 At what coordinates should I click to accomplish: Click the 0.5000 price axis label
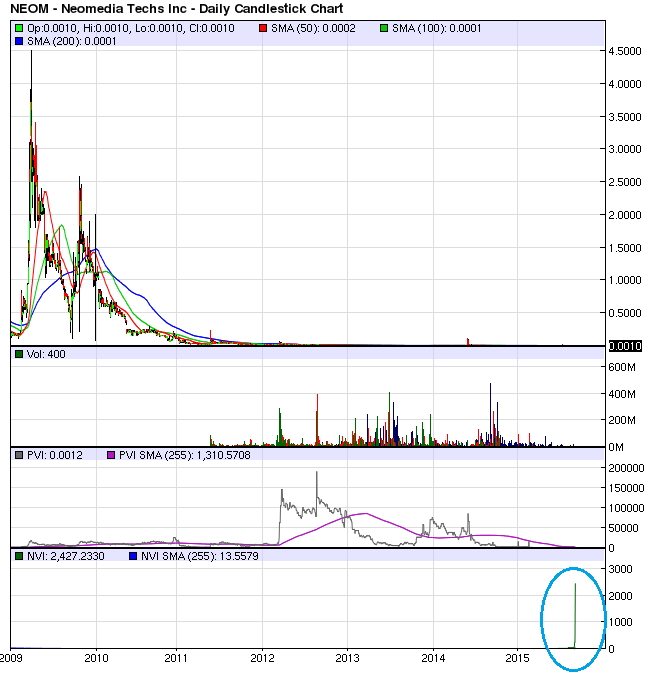coord(625,313)
